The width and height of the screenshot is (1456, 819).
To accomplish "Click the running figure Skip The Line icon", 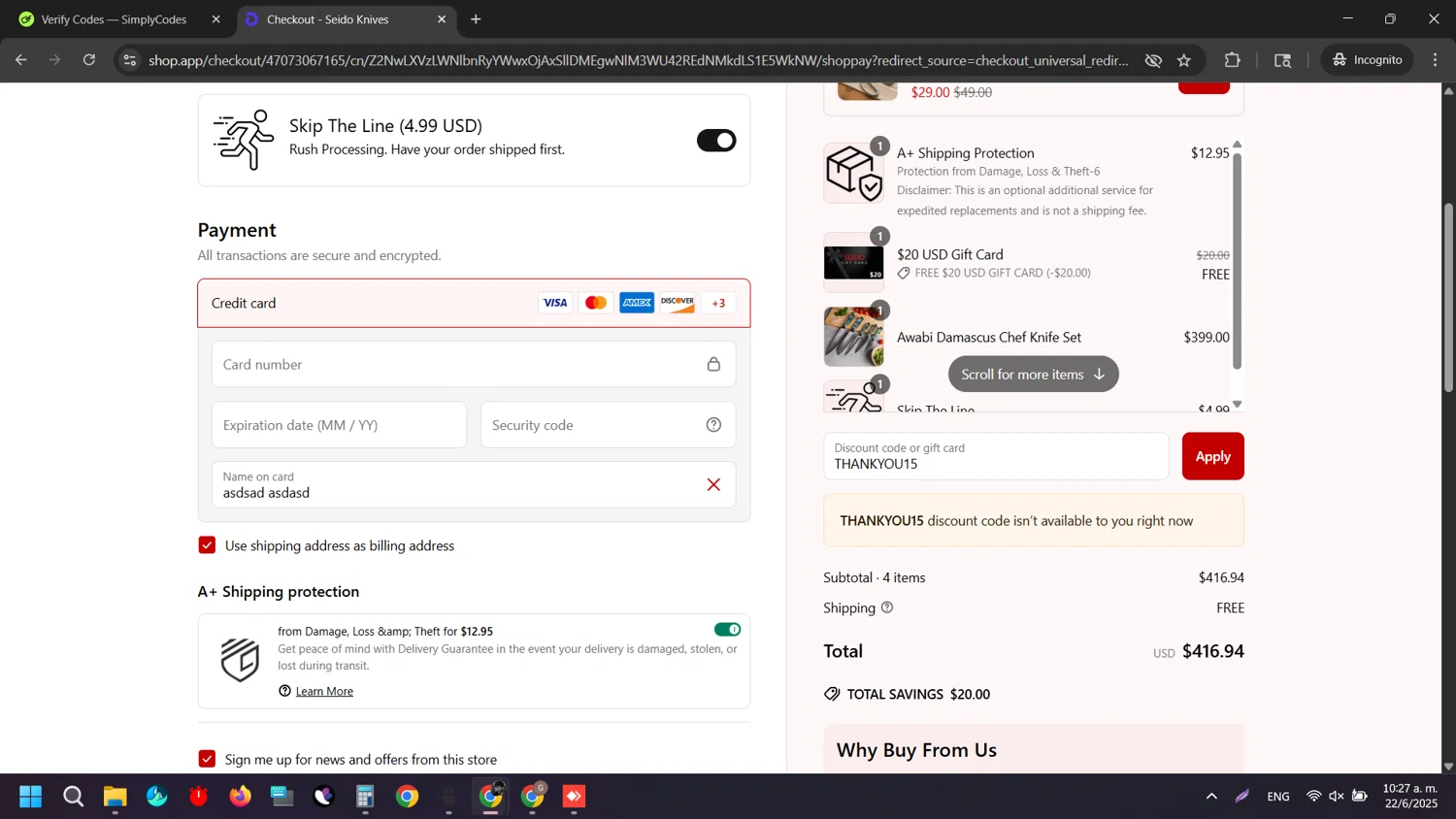I will 244,140.
